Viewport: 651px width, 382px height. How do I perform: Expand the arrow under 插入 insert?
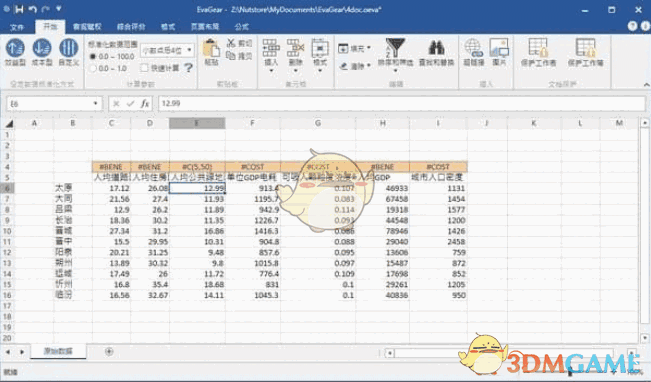point(271,71)
